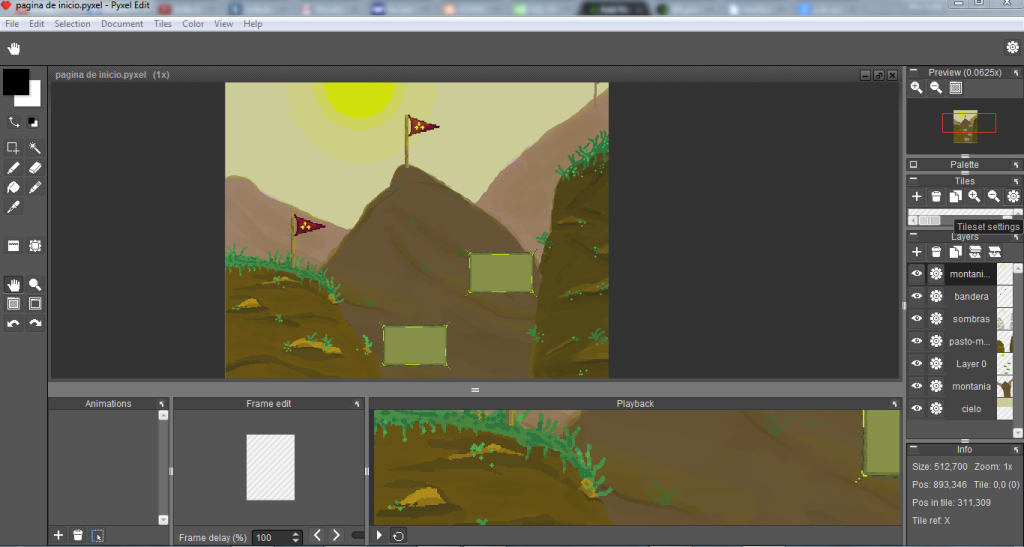
Task: Select the tile placer tool
Action: pos(13,246)
